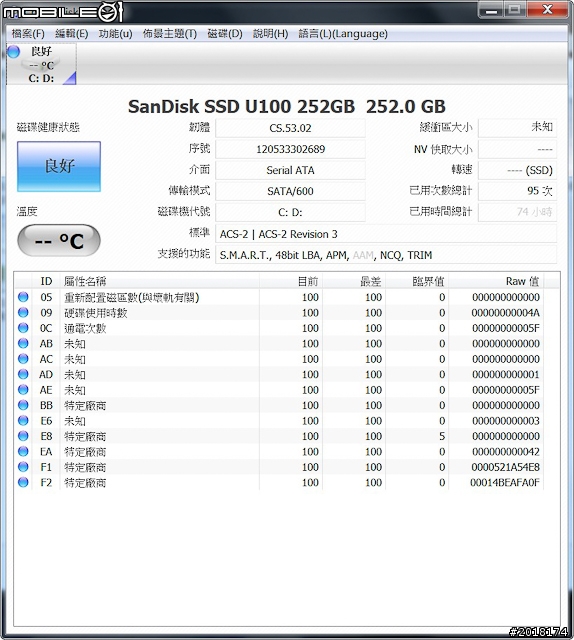The height and width of the screenshot is (640, 574).
Task: Minimize the window
Action: point(491,10)
